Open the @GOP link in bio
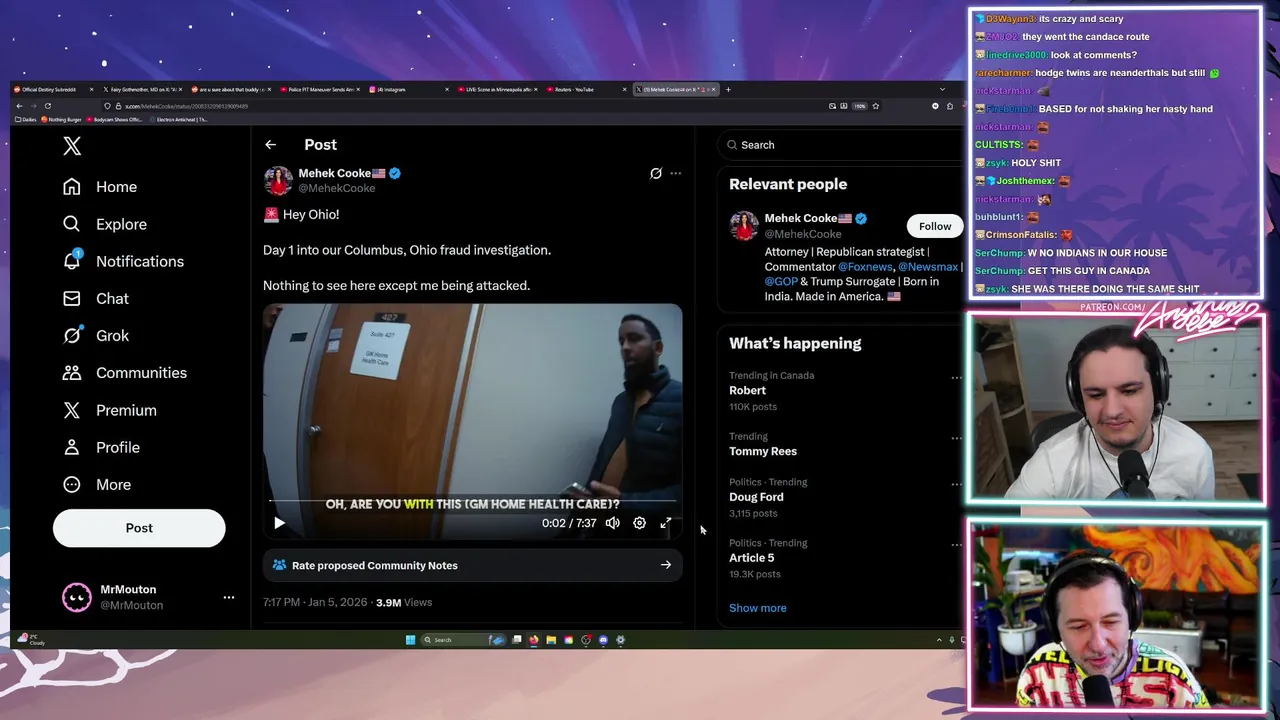 781,282
